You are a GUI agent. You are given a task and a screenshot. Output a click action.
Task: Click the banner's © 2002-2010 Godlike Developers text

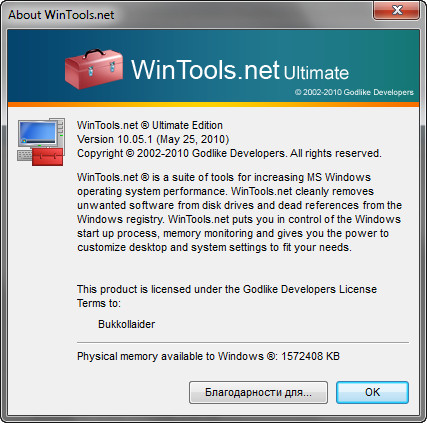coord(354,92)
